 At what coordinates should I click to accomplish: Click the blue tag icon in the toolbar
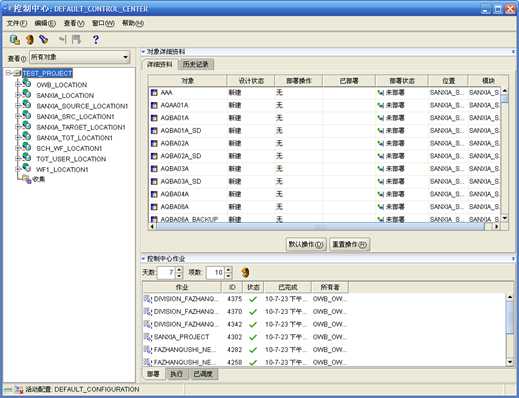click(44, 40)
